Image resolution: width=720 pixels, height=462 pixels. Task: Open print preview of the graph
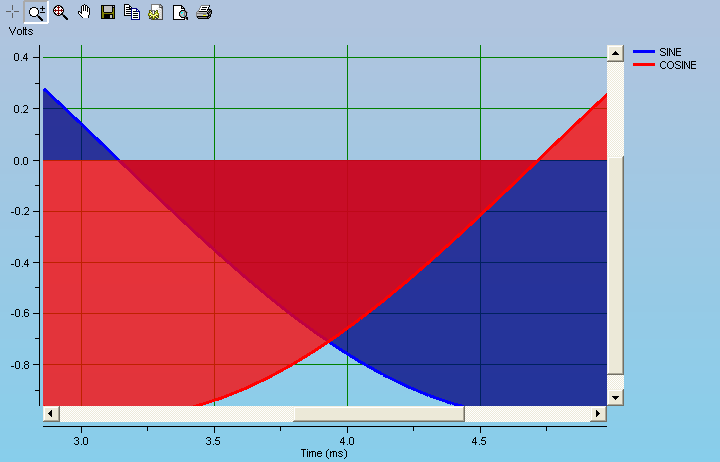point(179,13)
